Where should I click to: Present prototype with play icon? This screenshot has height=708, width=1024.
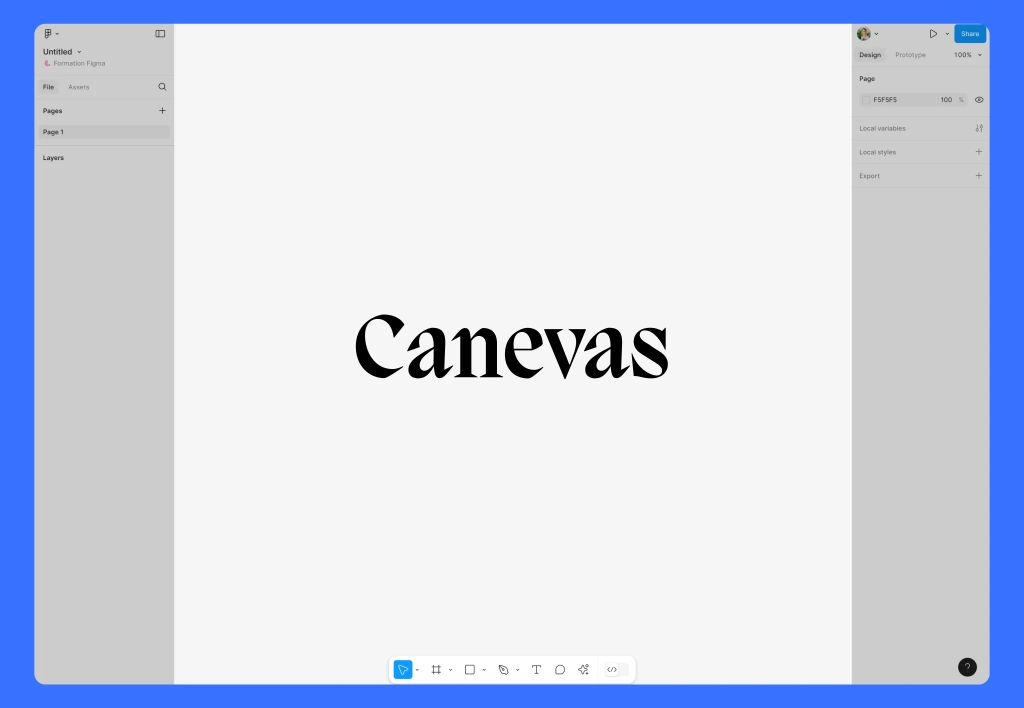point(933,33)
